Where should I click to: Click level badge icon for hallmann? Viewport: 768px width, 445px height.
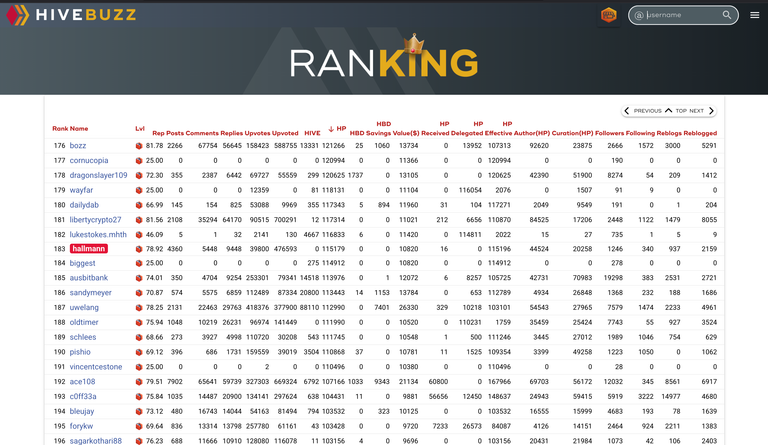pos(139,249)
